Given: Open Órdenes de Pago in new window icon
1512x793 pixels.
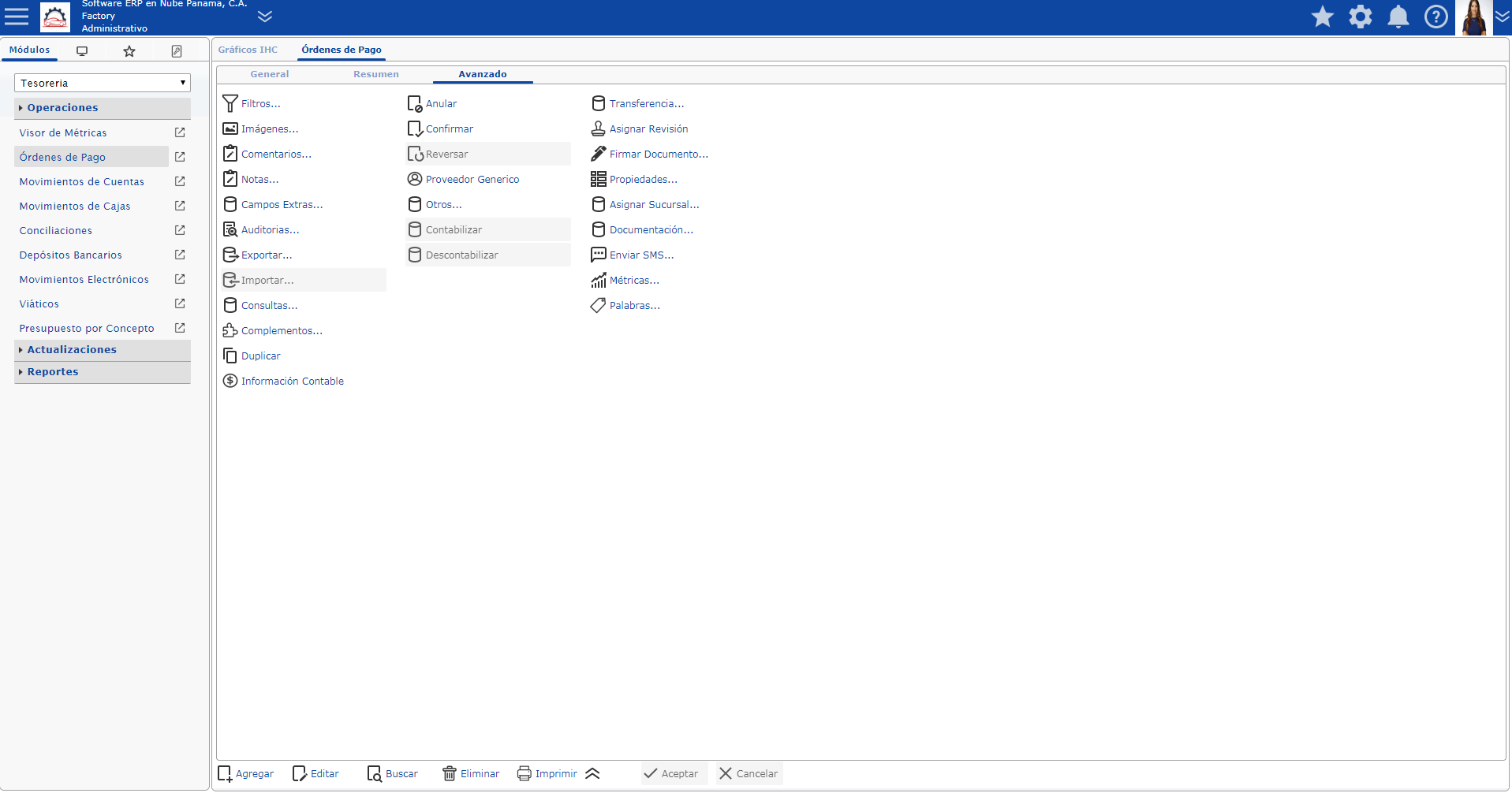Looking at the screenshot, I should [180, 157].
